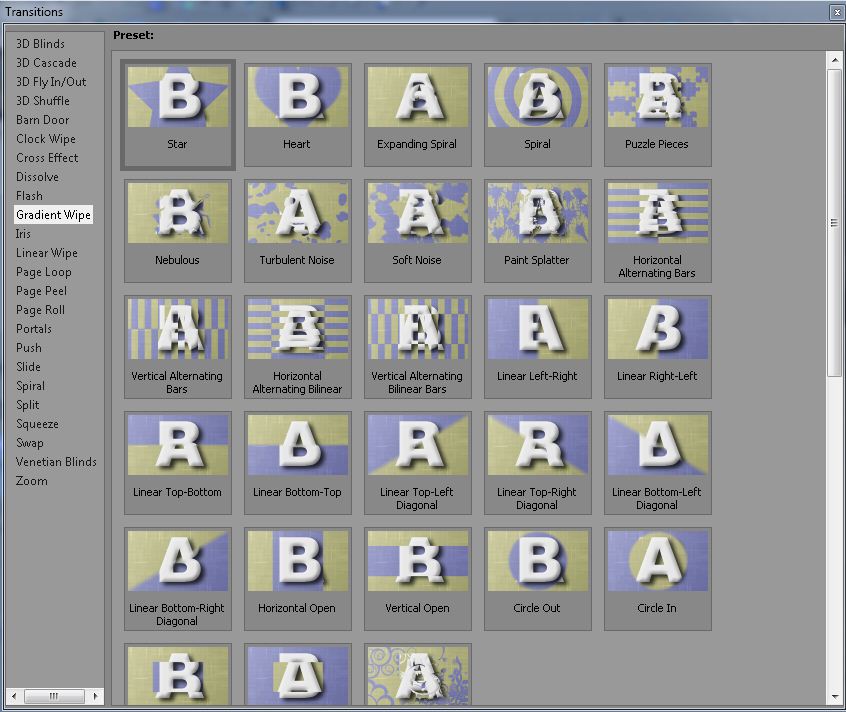The height and width of the screenshot is (712, 846).
Task: Choose 3D Fly In/Out transition
Action: pyautogui.click(x=51, y=81)
